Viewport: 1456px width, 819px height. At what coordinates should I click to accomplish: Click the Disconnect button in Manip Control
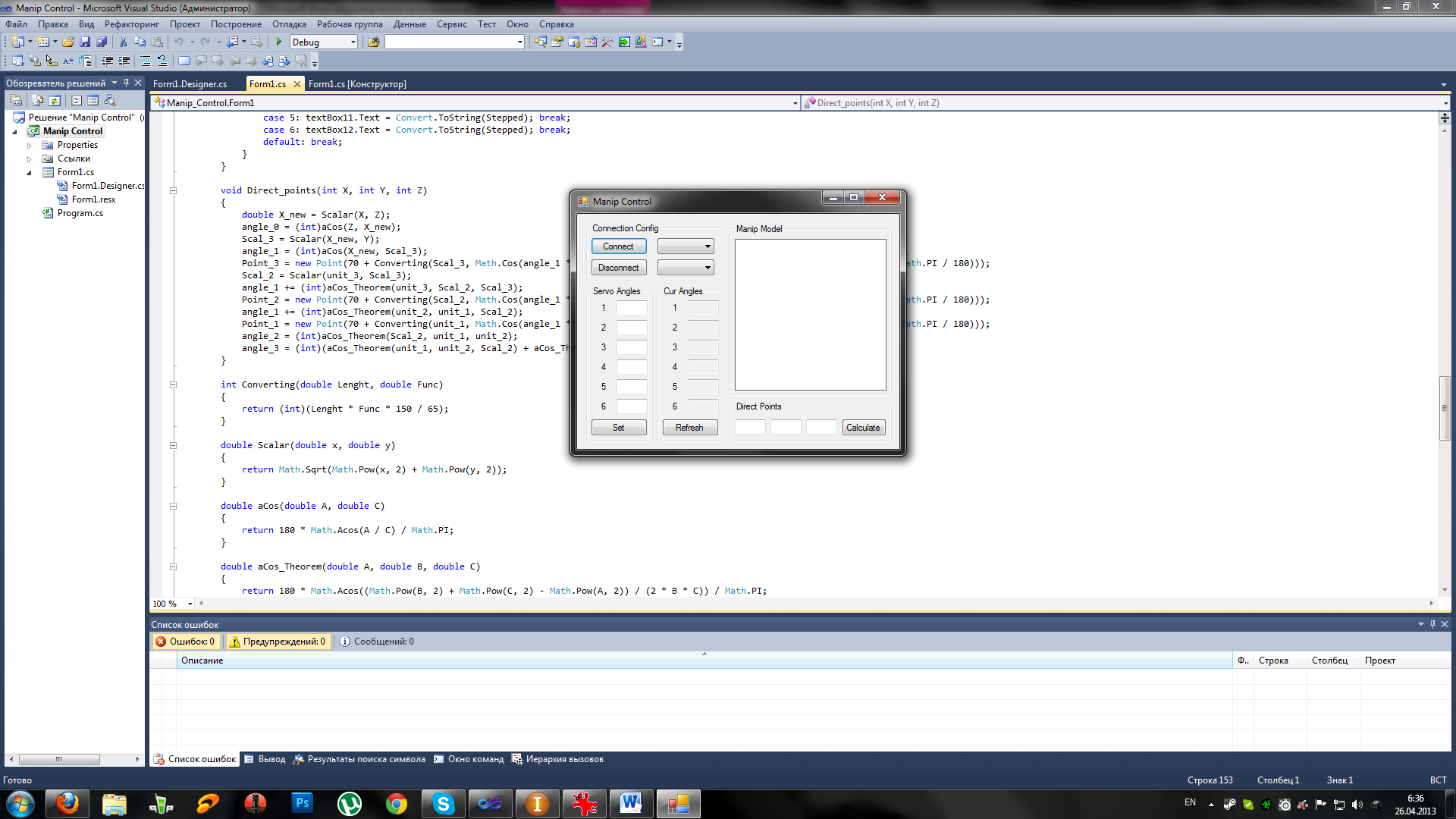pos(619,268)
